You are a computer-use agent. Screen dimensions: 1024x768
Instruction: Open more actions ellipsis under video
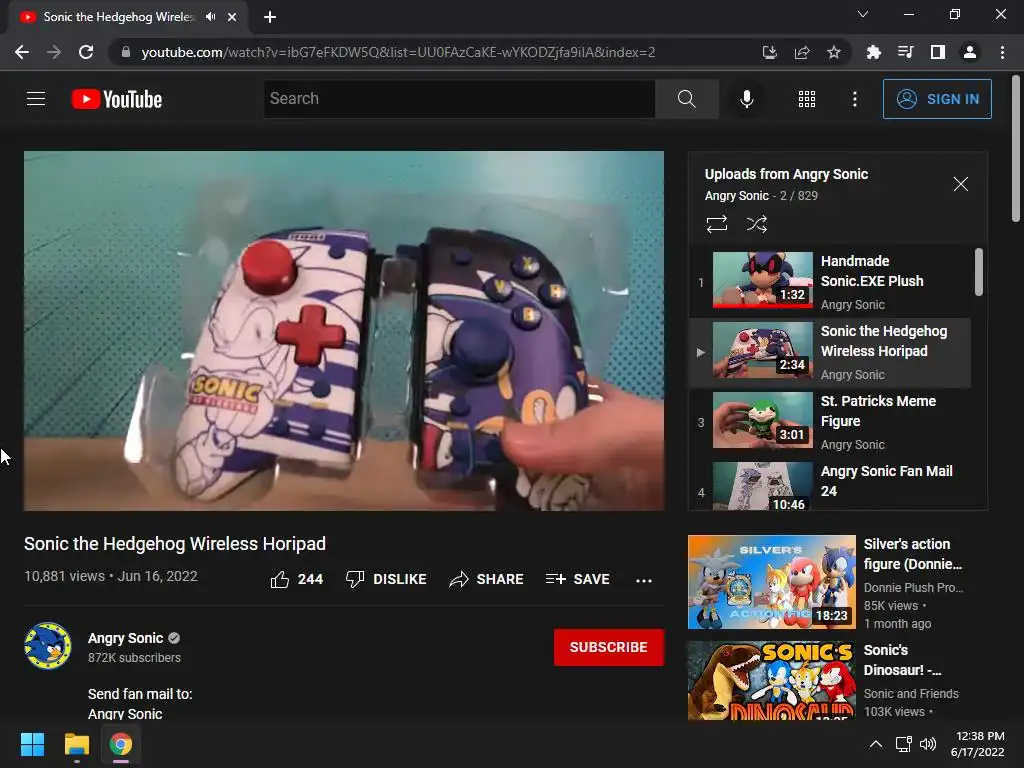pyautogui.click(x=644, y=580)
